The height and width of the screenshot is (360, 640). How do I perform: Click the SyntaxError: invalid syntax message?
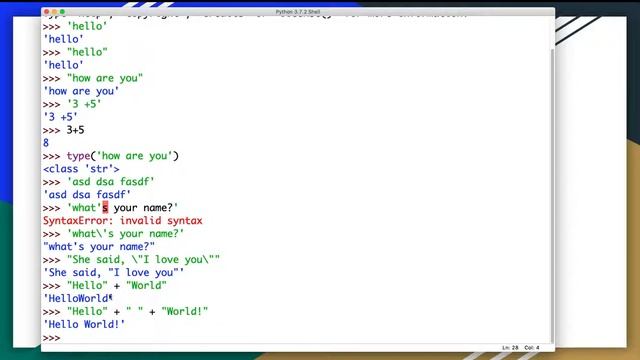(122, 221)
